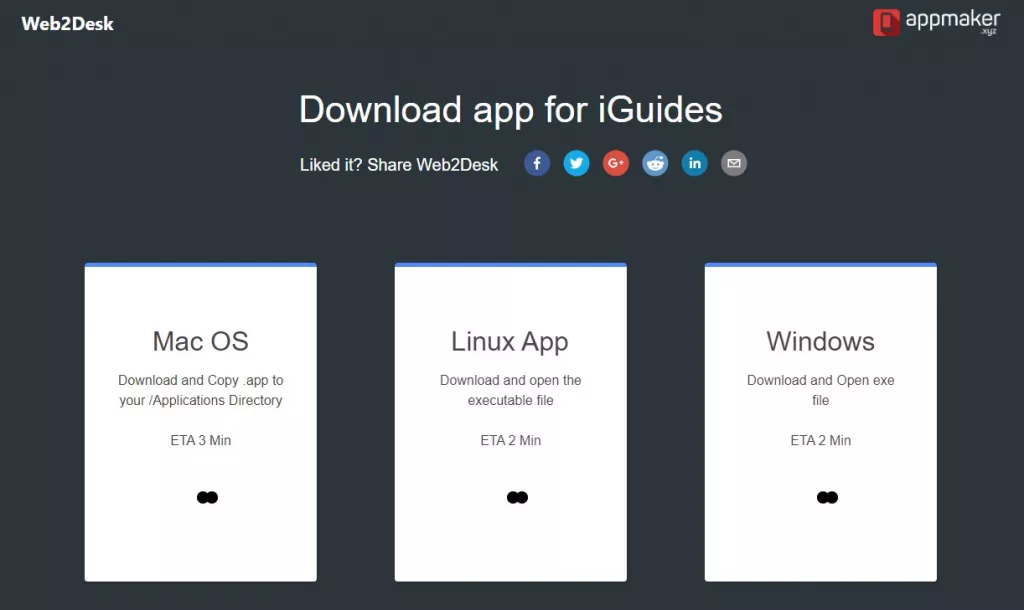Select the Linux App card heading
Screen dimensions: 1024x610
[x=510, y=342]
